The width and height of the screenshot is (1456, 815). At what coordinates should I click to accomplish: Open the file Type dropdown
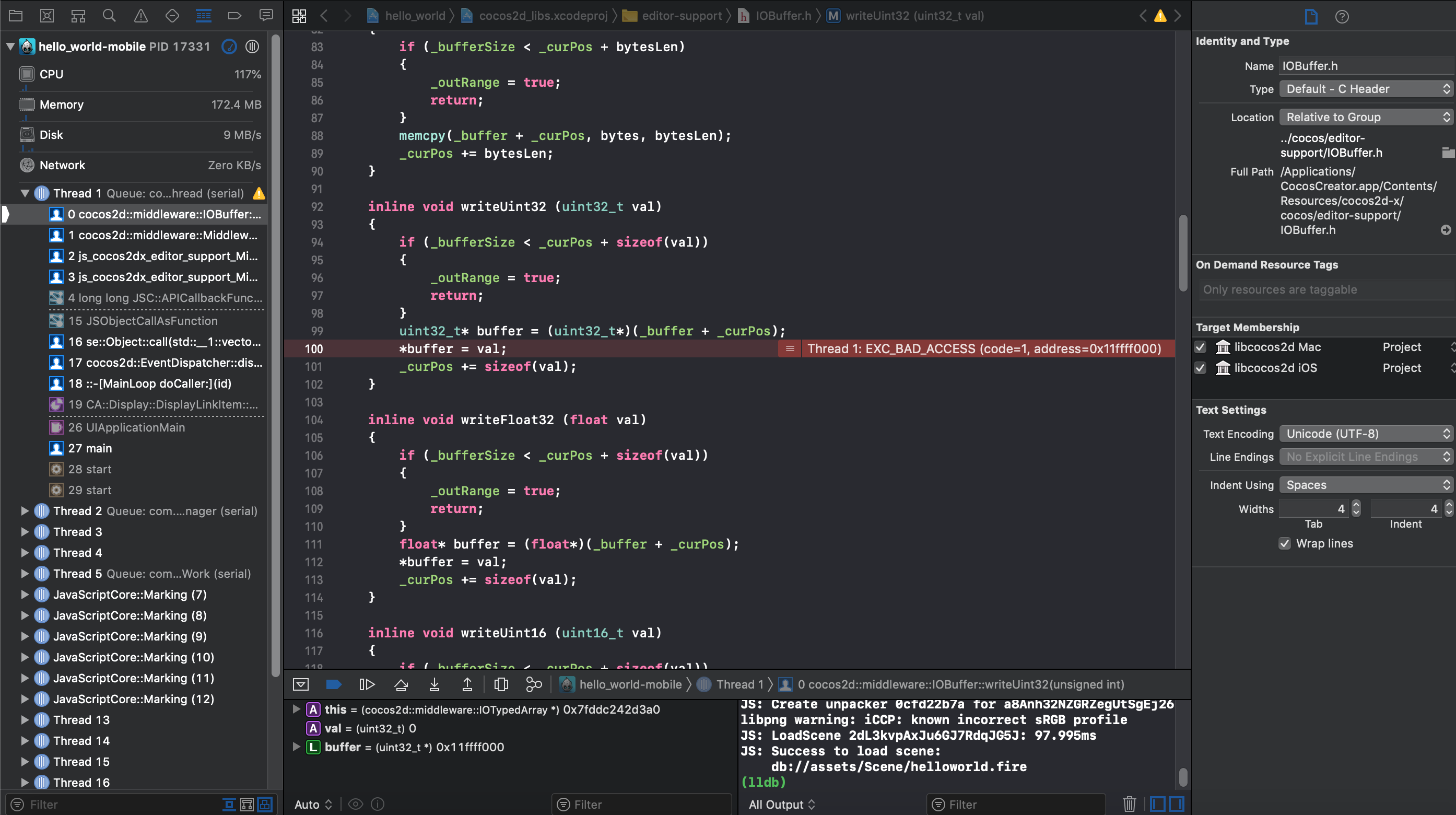(1365, 89)
